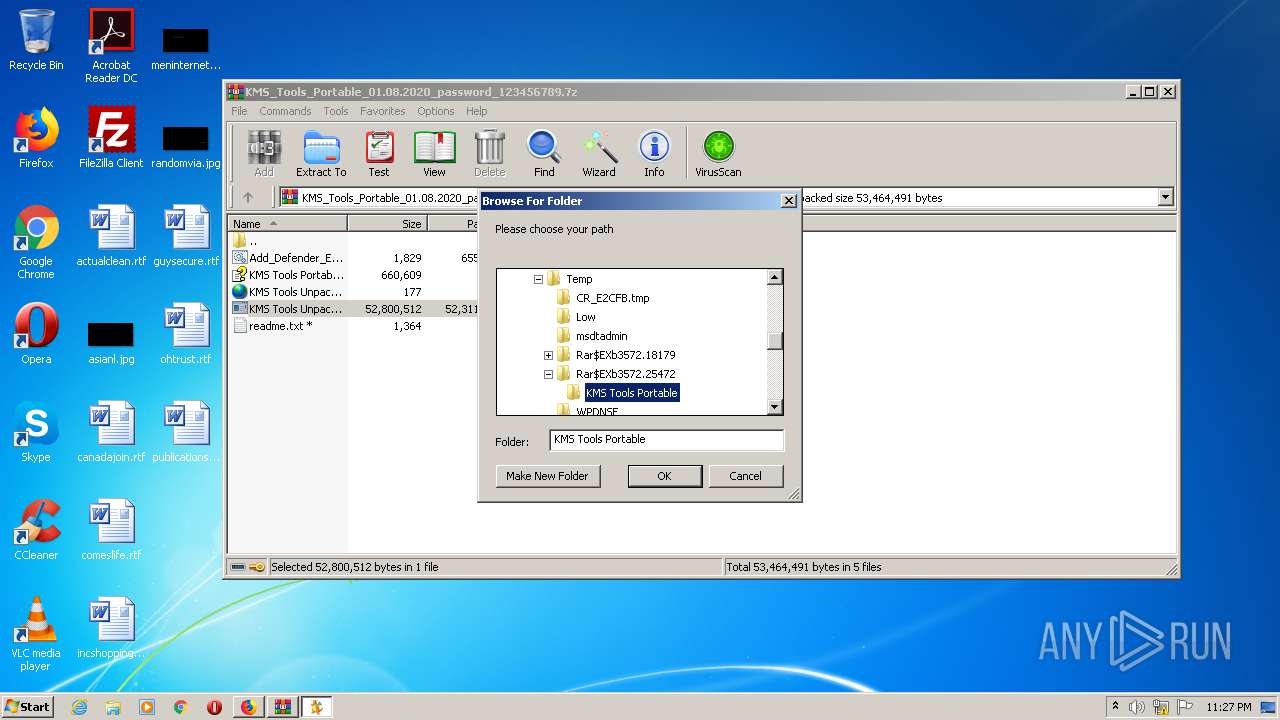Open Opera desktop shortcut
The width and height of the screenshot is (1280, 720).
tap(36, 334)
